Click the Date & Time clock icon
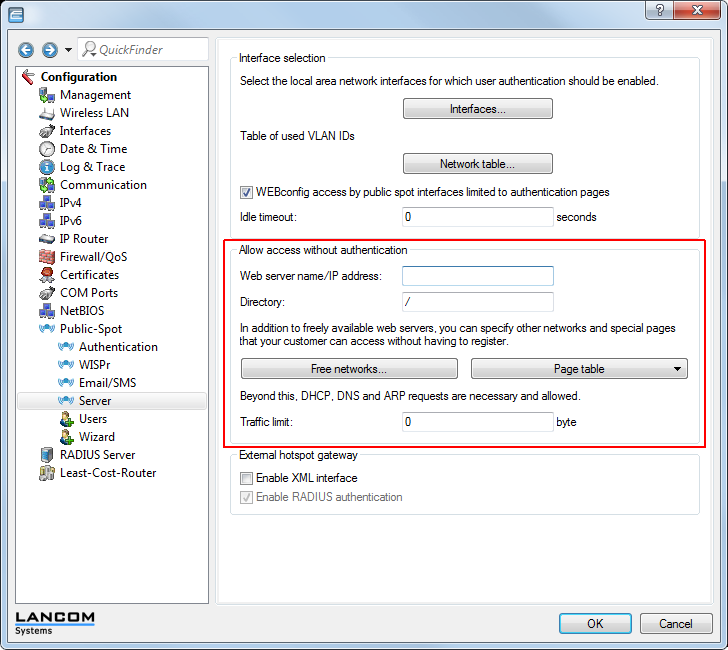The height and width of the screenshot is (650, 728). (x=46, y=149)
